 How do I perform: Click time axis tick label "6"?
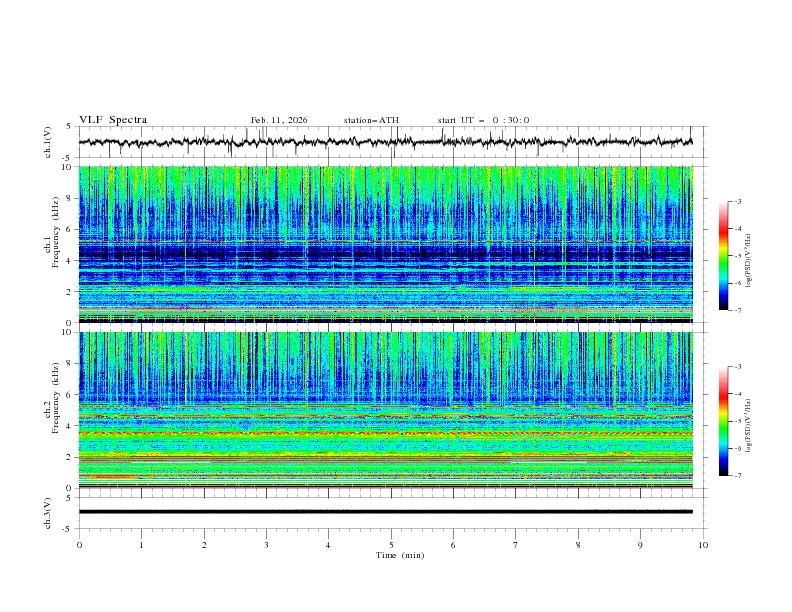pyautogui.click(x=453, y=545)
